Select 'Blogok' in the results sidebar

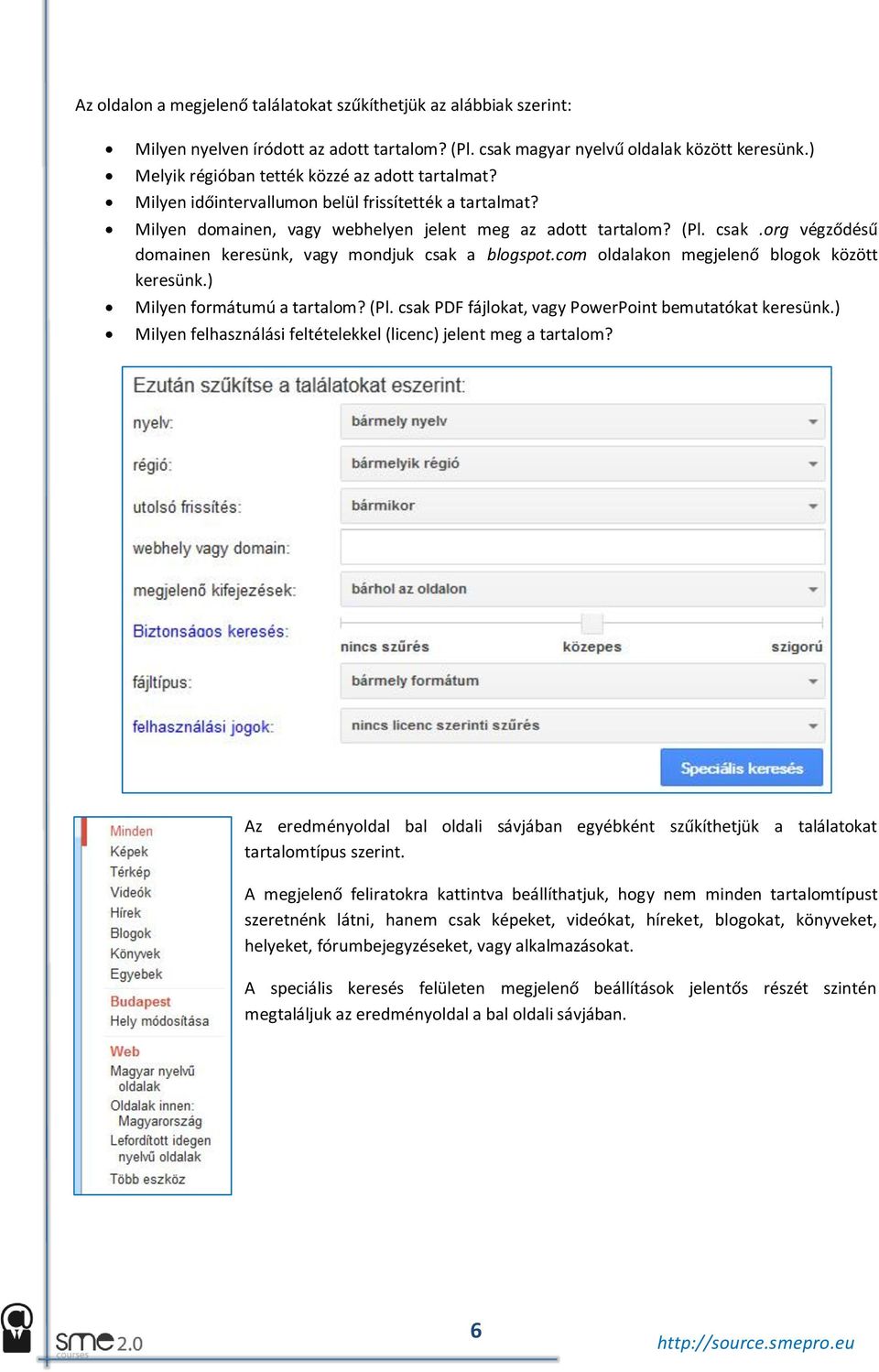click(131, 933)
